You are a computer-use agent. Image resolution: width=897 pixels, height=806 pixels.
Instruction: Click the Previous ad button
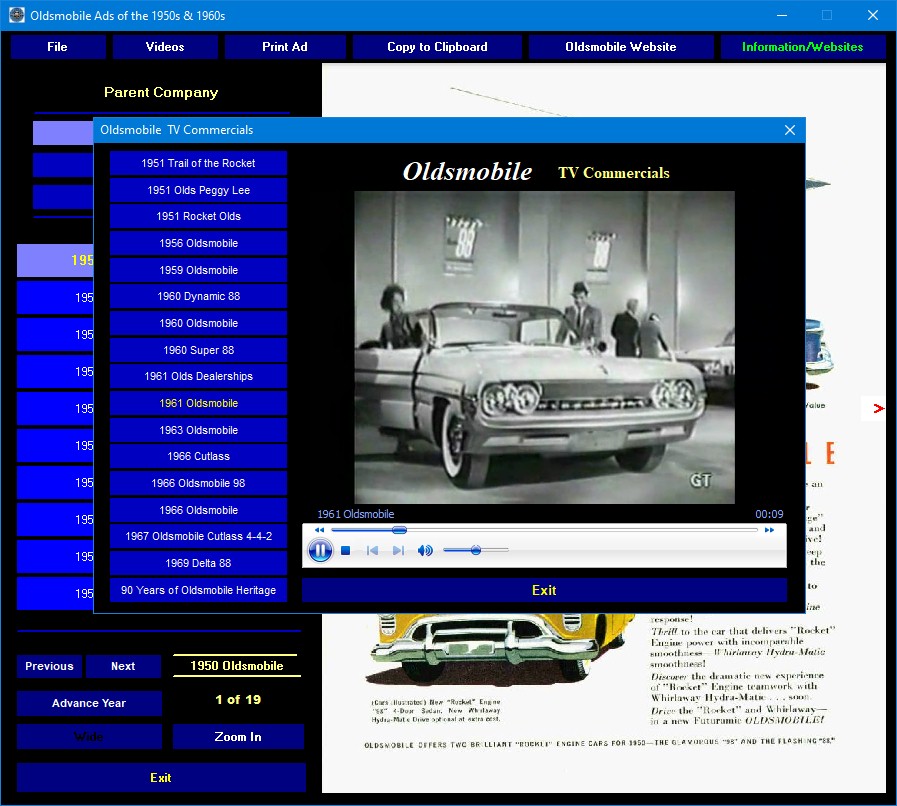click(49, 666)
